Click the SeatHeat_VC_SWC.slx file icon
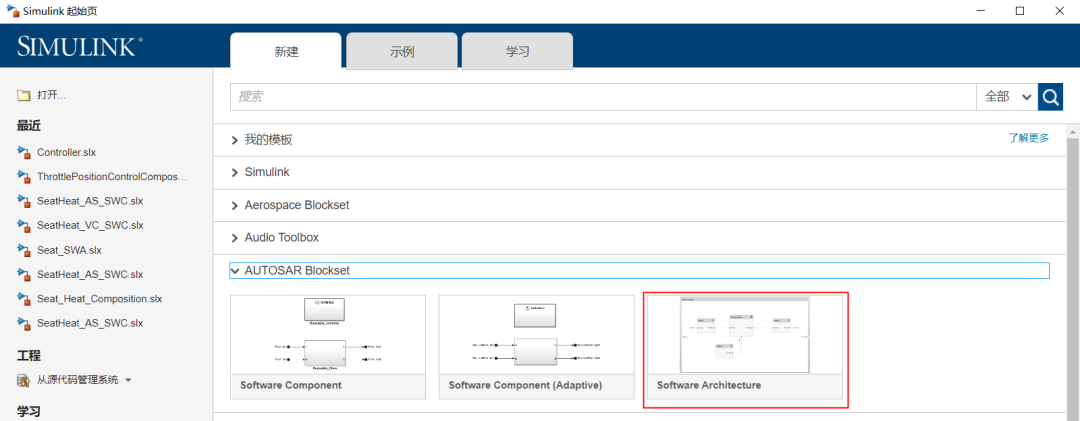 click(x=24, y=225)
